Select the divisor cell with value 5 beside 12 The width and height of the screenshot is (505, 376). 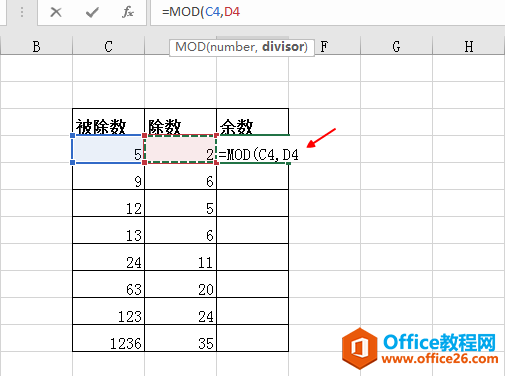(x=180, y=203)
